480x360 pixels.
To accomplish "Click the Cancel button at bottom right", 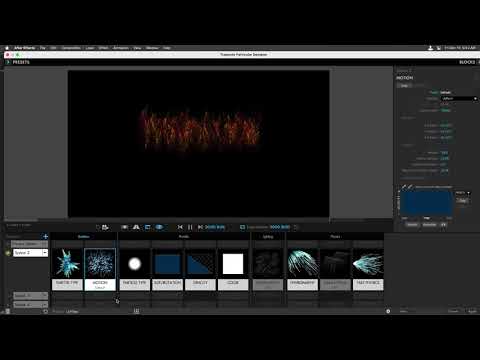I will coord(453,311).
